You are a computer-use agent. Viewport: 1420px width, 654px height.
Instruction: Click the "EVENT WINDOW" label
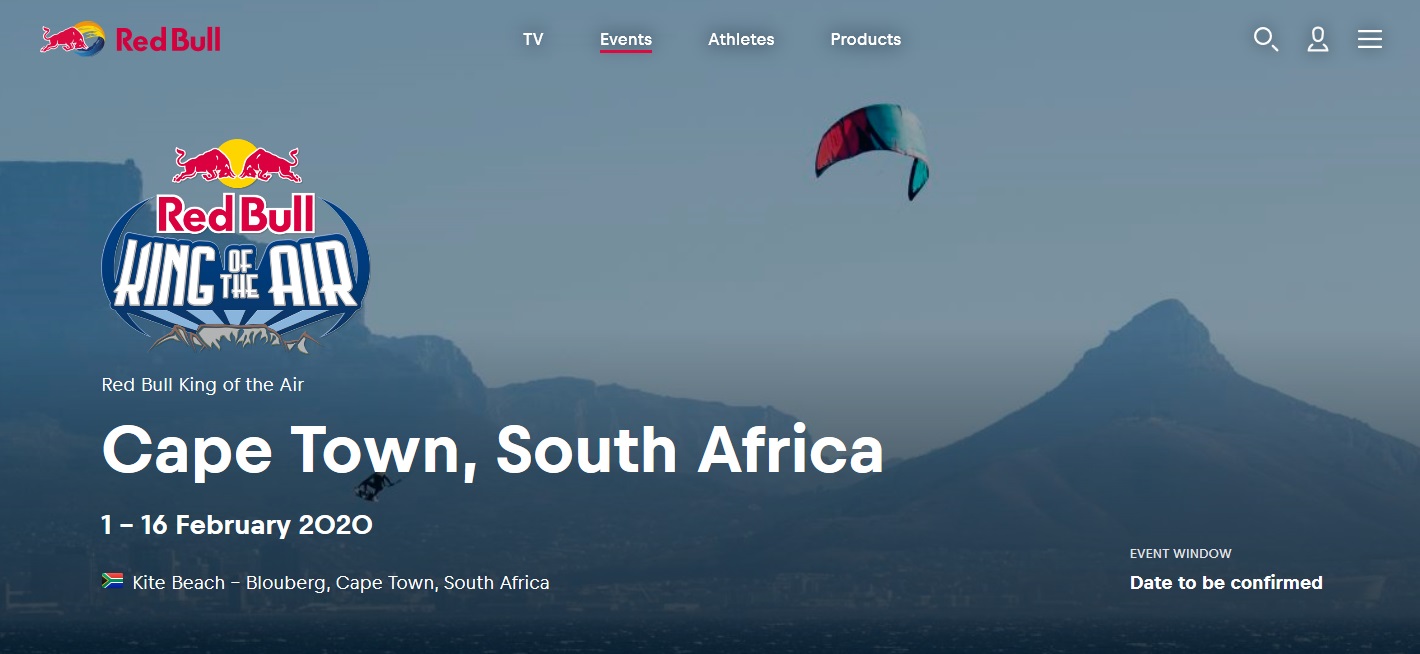[1181, 553]
